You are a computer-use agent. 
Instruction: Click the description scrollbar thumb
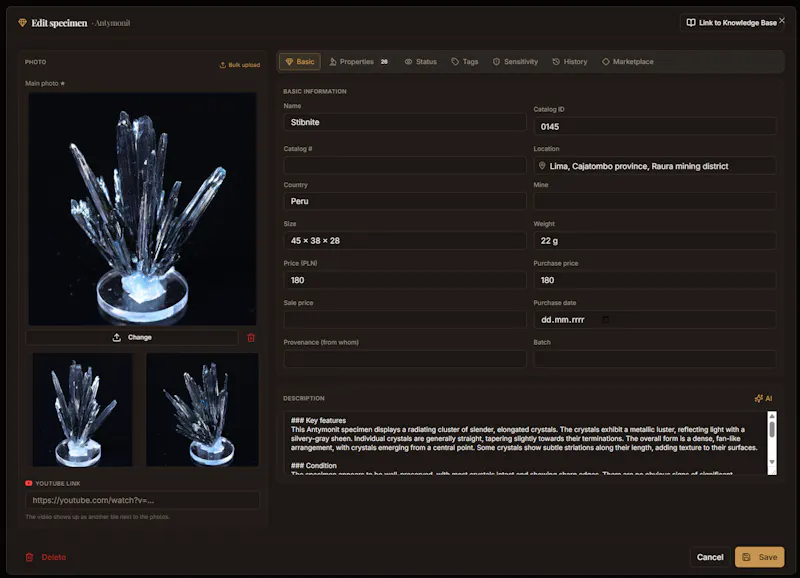tap(772, 429)
